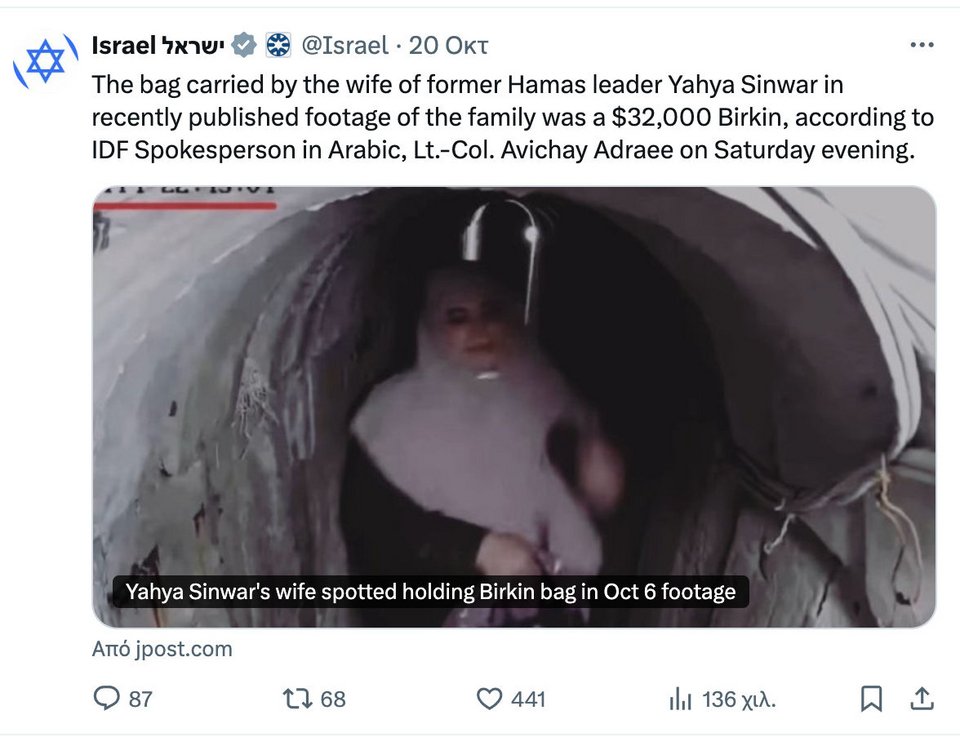
Task: Bookmark this post
Action: (871, 698)
